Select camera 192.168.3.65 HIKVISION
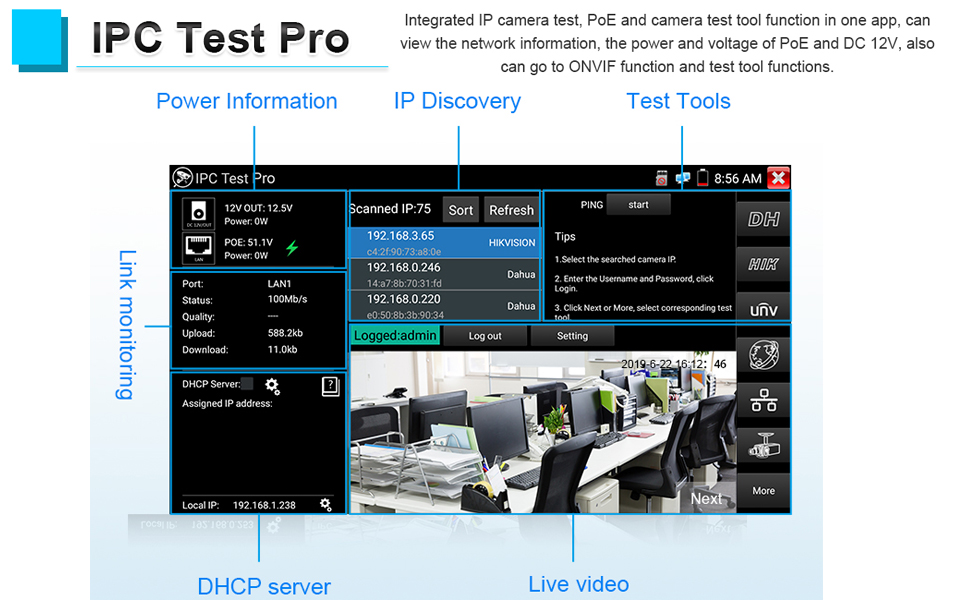The height and width of the screenshot is (600, 970). point(445,242)
